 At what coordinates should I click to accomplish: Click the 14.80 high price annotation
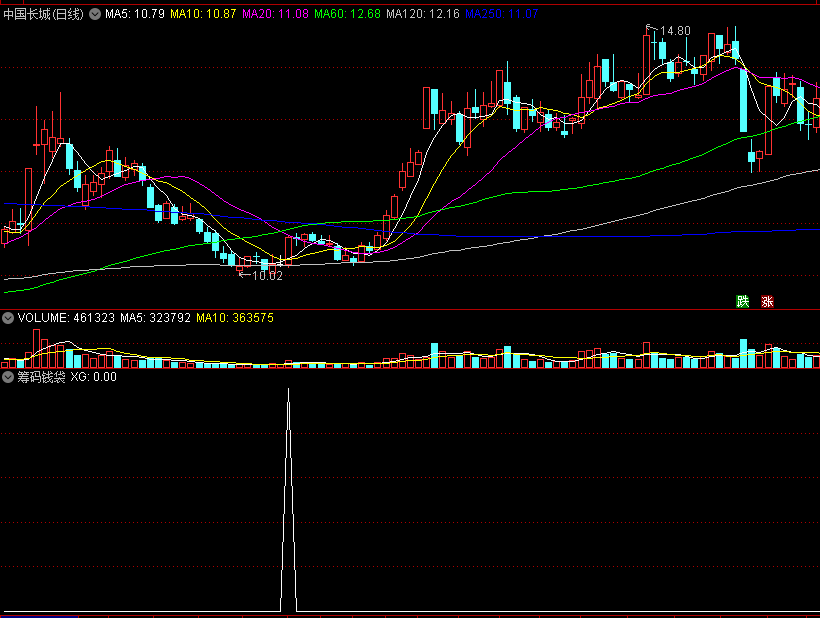[675, 31]
